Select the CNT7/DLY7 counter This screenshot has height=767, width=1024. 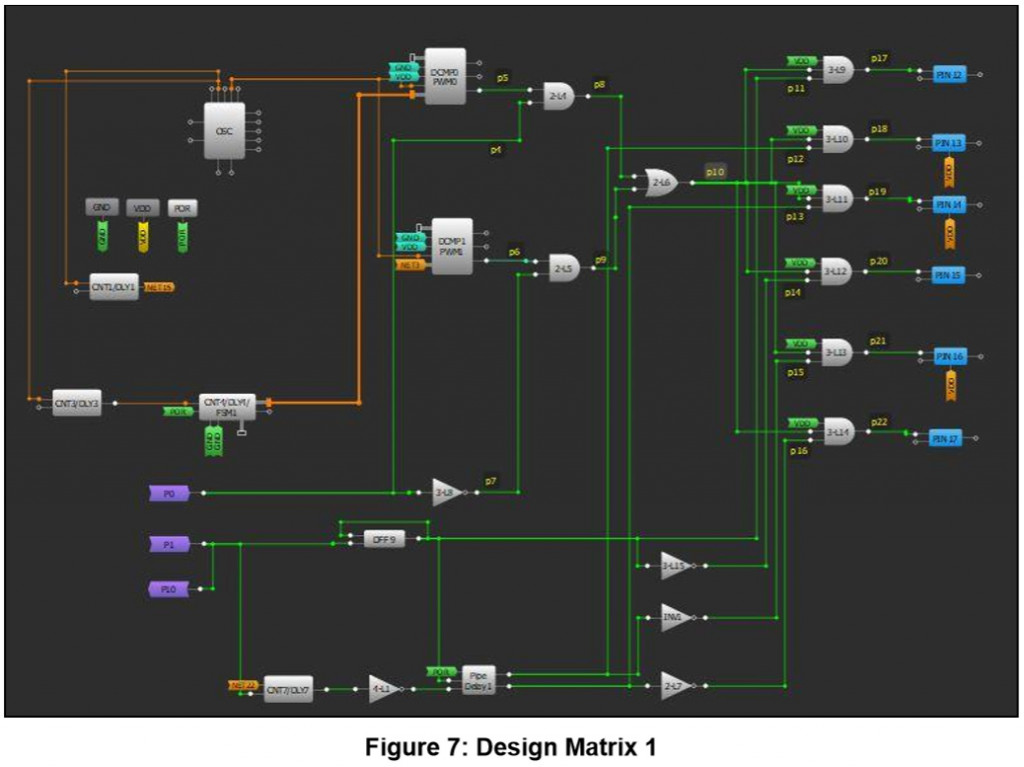[288, 688]
